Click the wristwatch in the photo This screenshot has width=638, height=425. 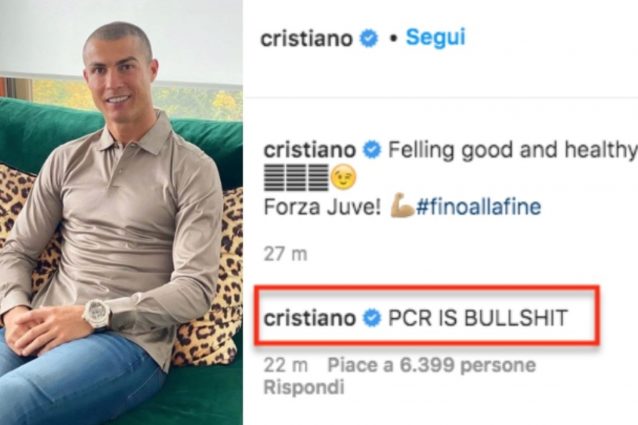click(96, 314)
